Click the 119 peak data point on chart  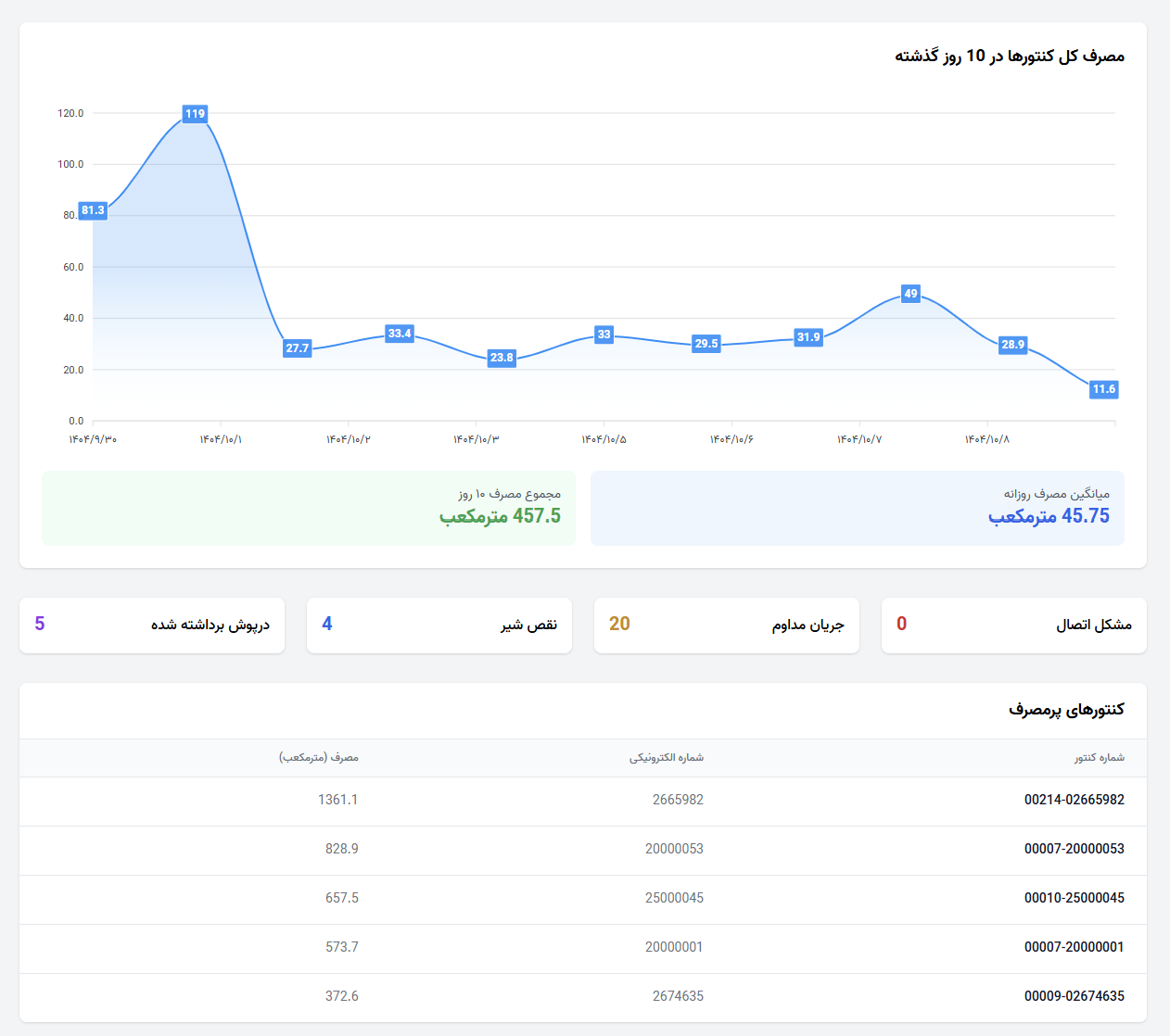(x=195, y=114)
